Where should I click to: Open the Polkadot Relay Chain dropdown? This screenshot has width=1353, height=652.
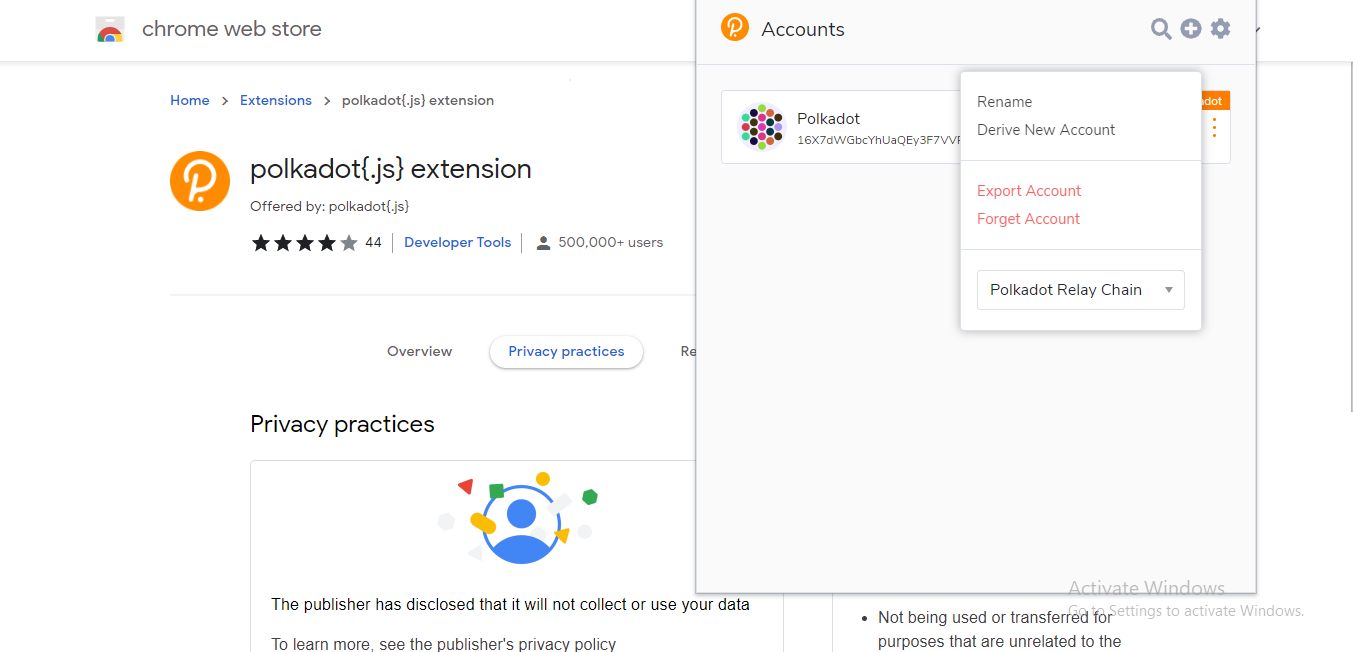[1081, 290]
